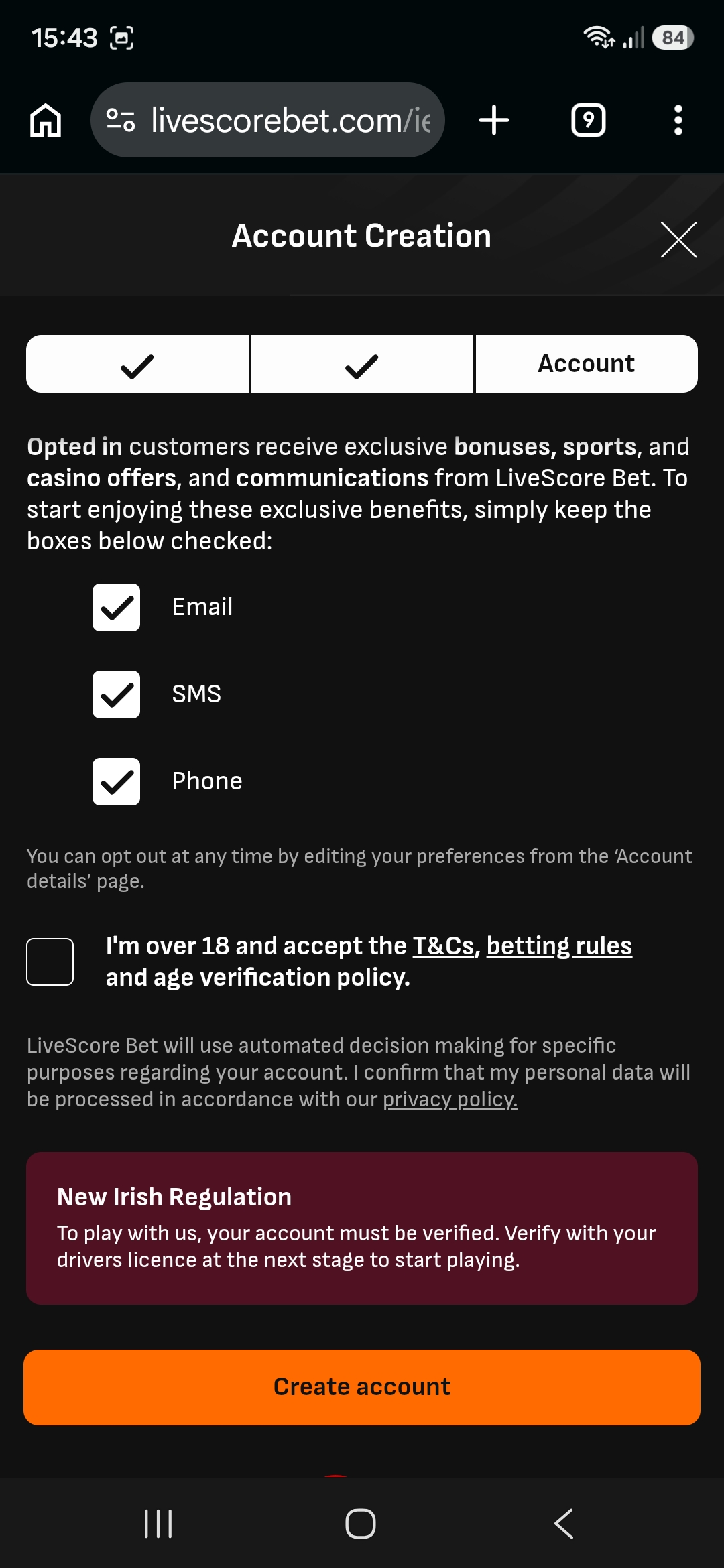
Task: Open the privacy policy link
Action: pyautogui.click(x=450, y=1100)
